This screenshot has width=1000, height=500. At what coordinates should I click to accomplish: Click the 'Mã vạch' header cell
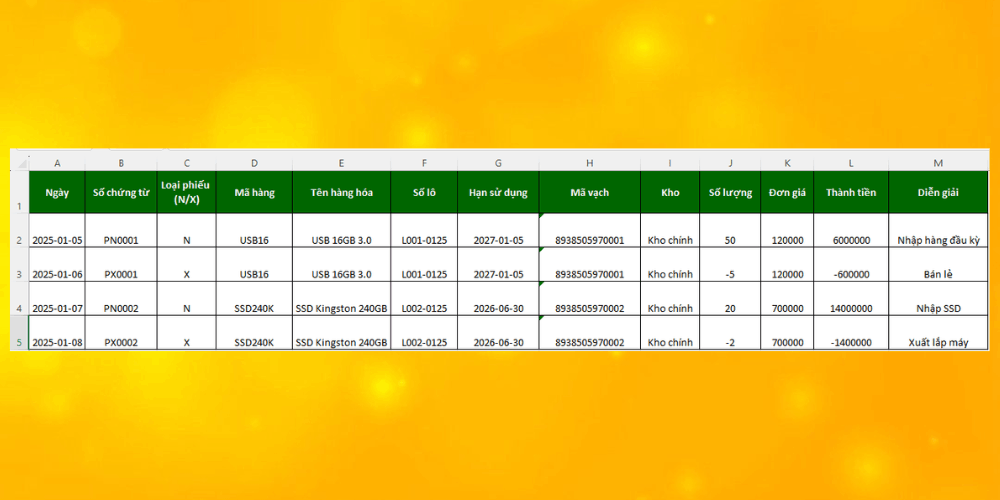click(x=590, y=192)
